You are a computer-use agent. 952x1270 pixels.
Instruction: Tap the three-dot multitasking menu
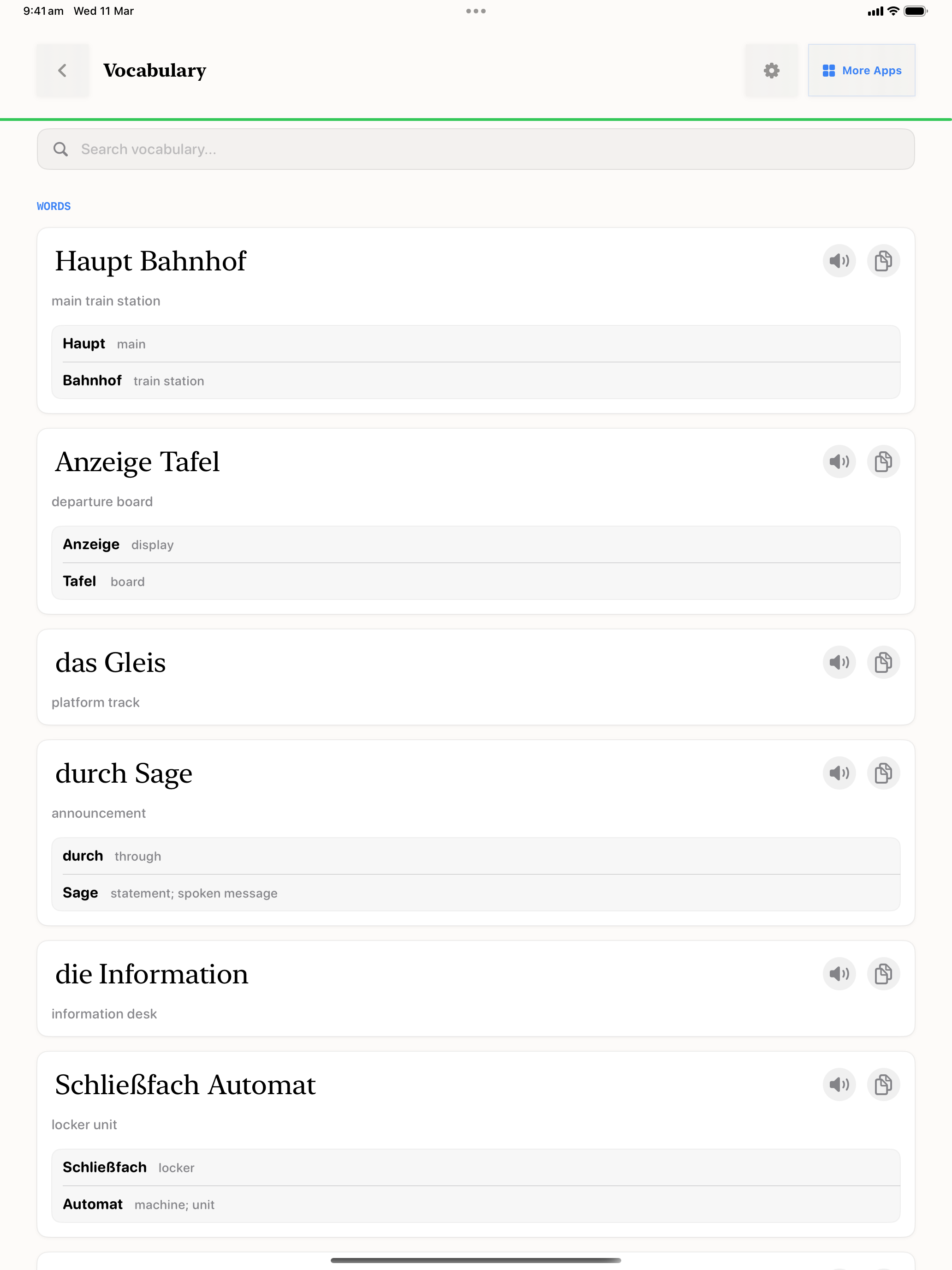(x=476, y=11)
